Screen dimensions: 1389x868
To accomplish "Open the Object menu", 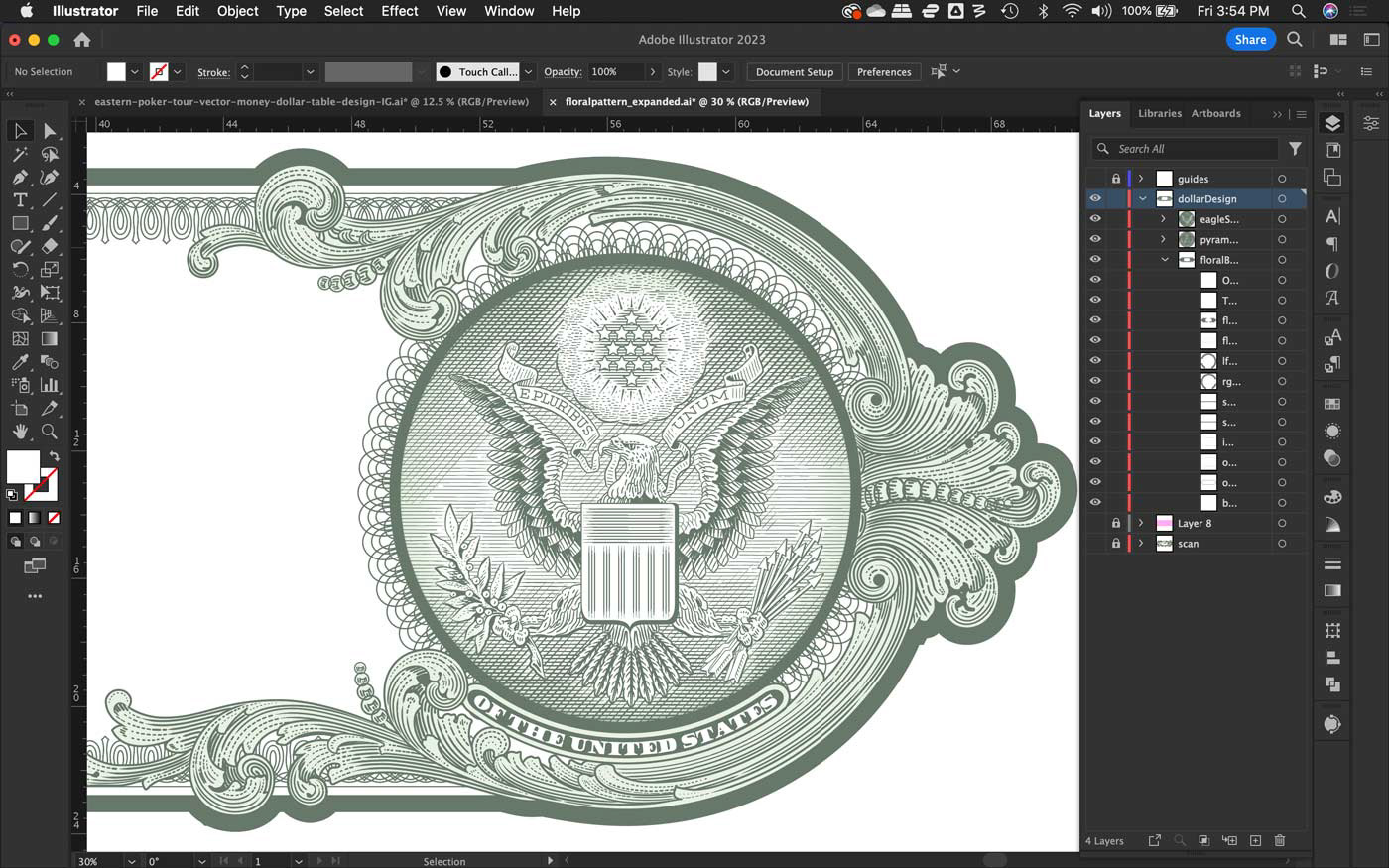I will click(x=237, y=11).
